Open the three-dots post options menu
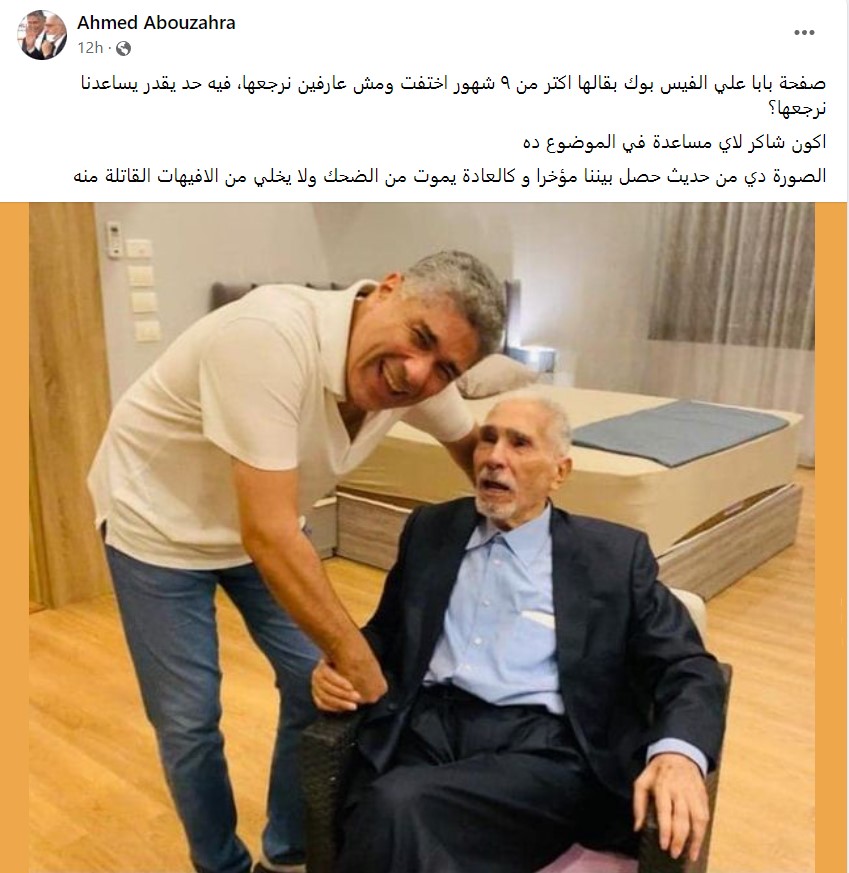Screen dimensions: 849x873 pos(804,33)
